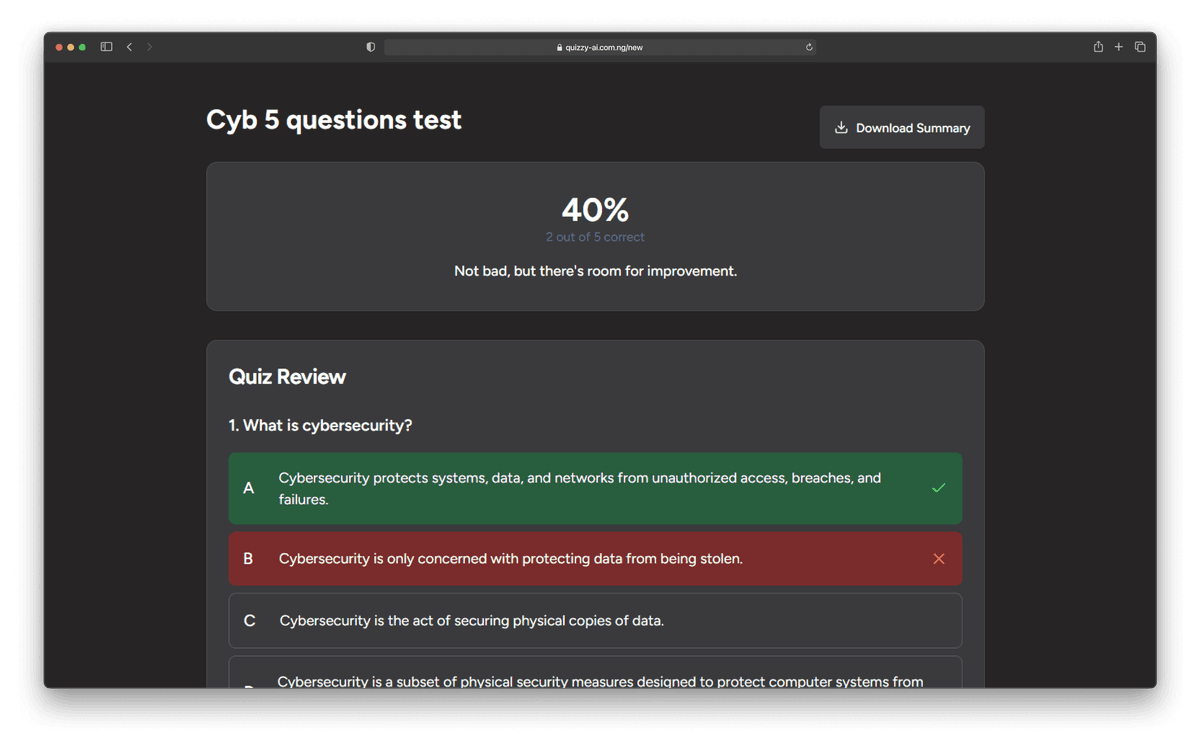The image size is (1200, 743).
Task: Click the back navigation chevron
Action: [128, 46]
